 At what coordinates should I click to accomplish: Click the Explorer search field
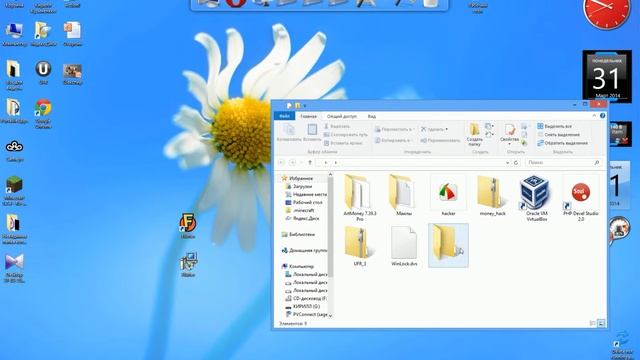[564, 162]
